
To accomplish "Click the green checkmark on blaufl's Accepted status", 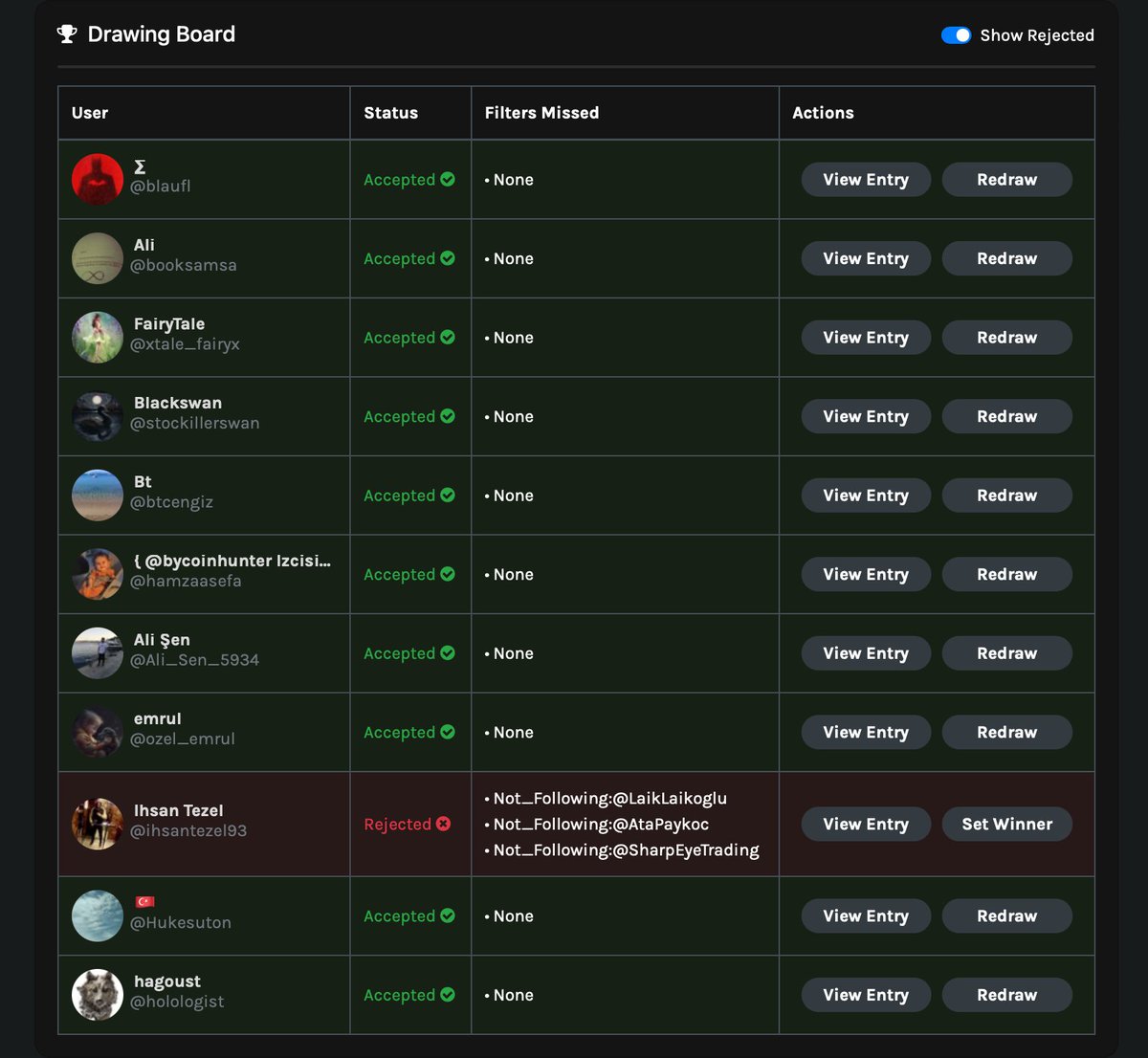I will point(447,179).
